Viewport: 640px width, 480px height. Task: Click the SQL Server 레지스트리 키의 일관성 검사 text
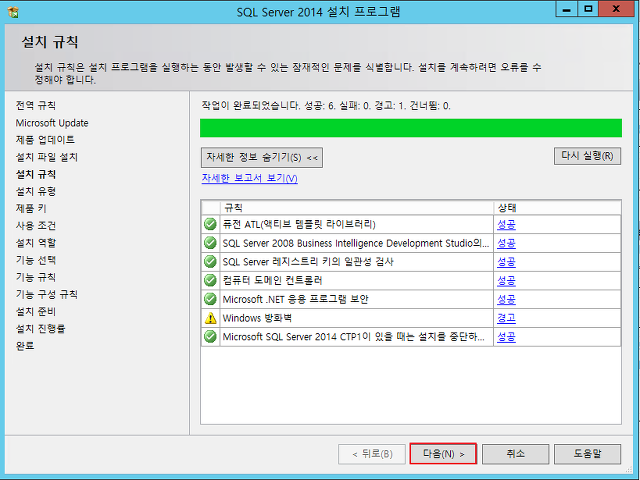click(308, 262)
